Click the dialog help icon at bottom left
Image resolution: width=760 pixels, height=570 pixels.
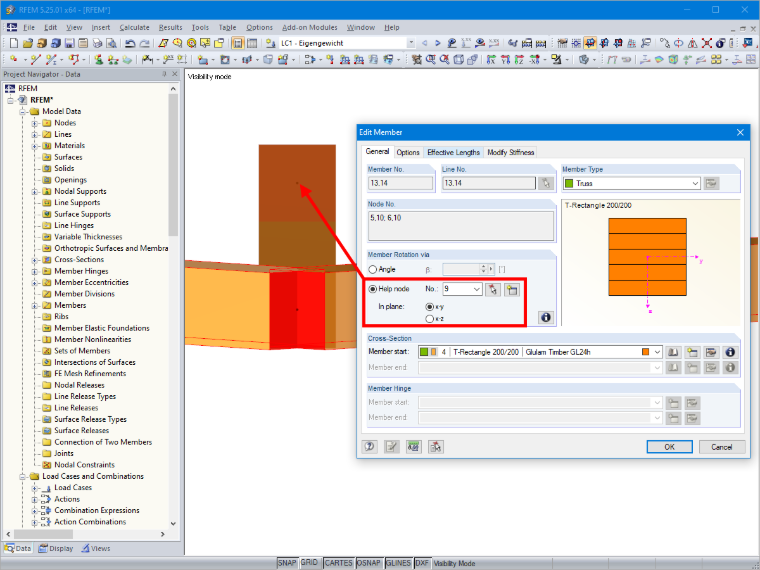370,447
